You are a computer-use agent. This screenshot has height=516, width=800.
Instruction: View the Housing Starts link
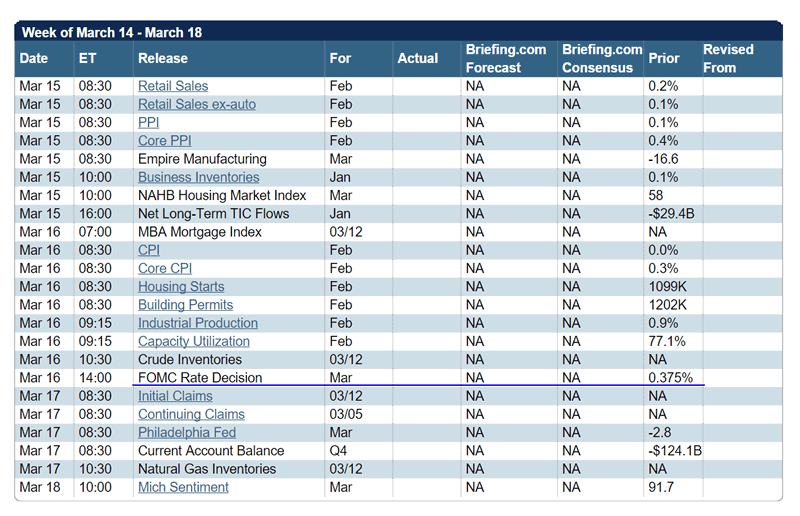(x=181, y=287)
